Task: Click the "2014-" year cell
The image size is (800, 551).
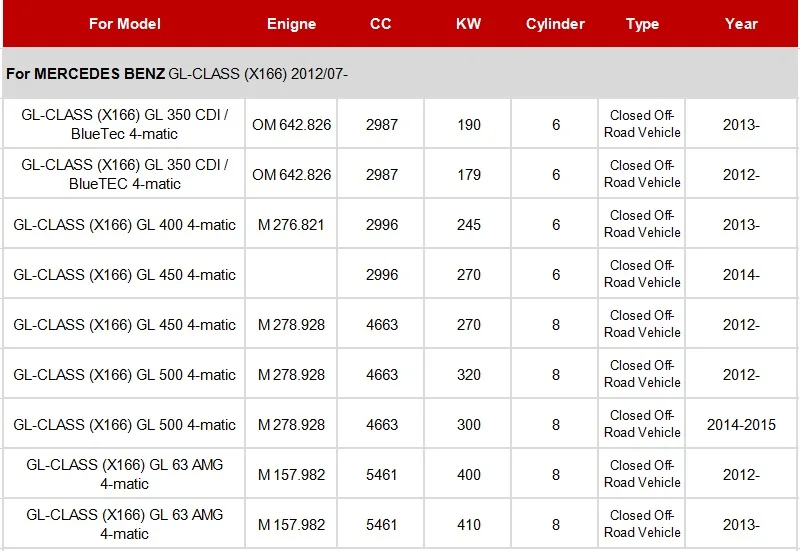Action: [x=741, y=274]
